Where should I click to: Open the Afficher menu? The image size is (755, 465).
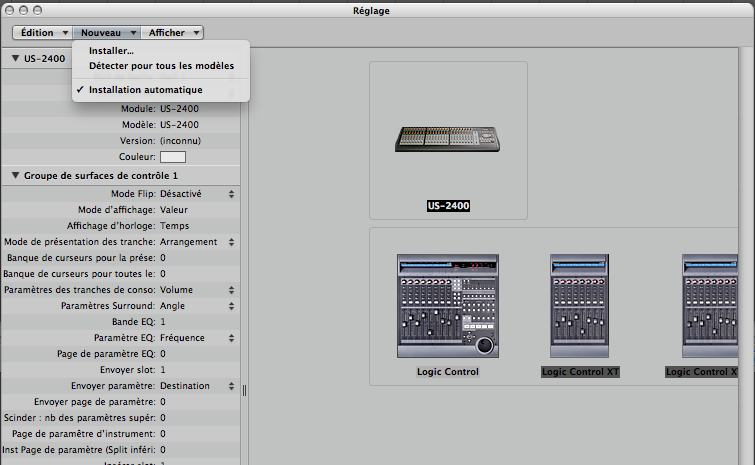172,33
